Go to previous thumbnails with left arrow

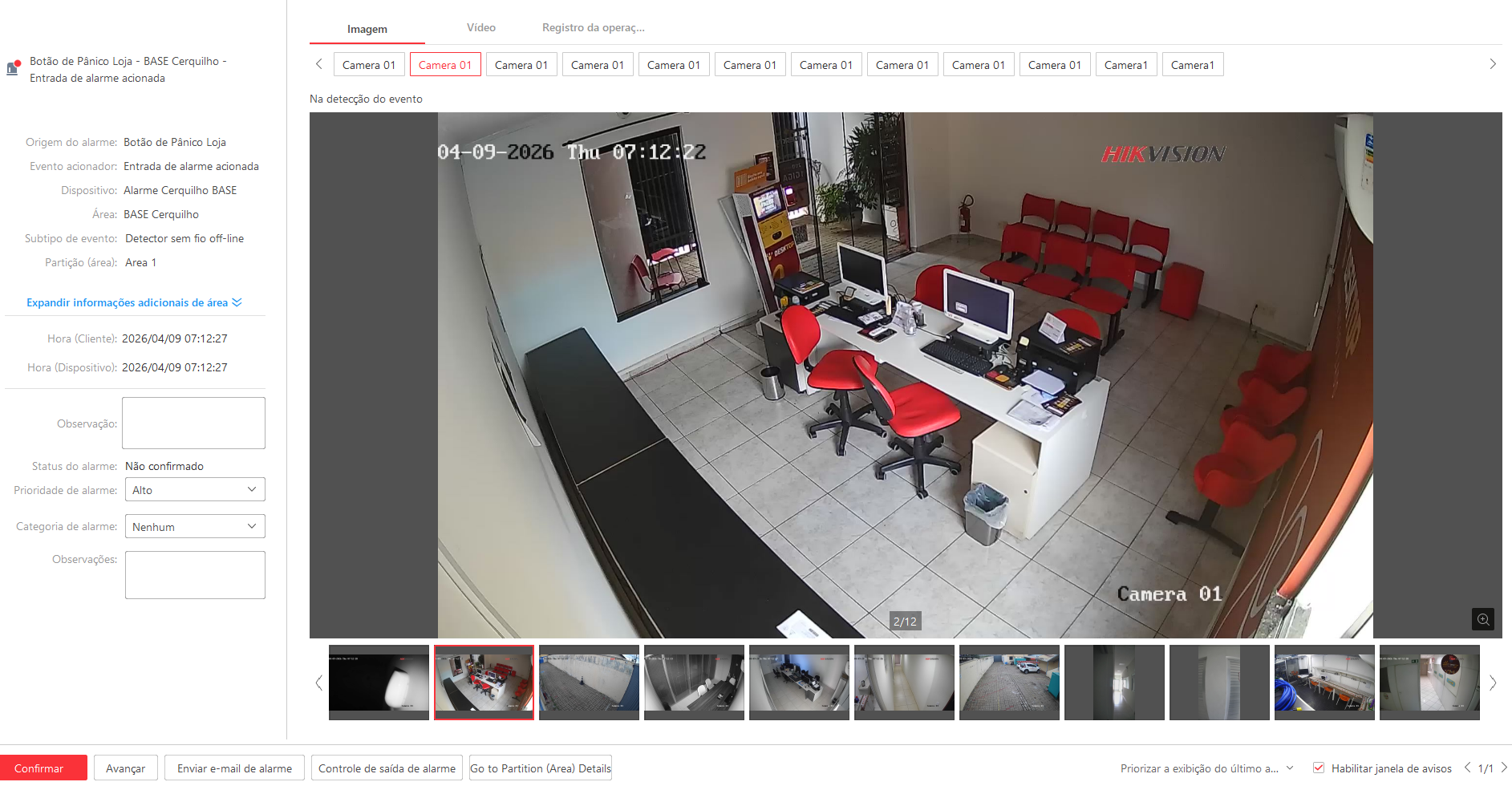[318, 683]
